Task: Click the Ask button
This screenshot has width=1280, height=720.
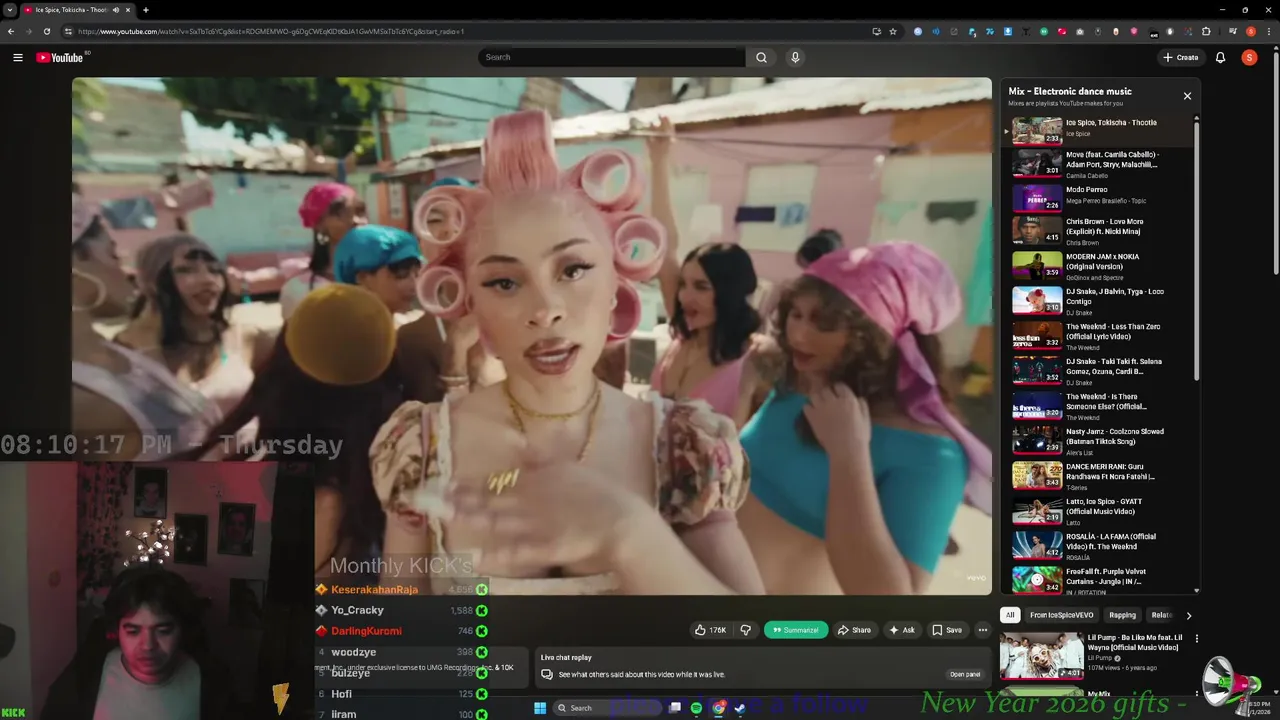Action: click(x=902, y=630)
